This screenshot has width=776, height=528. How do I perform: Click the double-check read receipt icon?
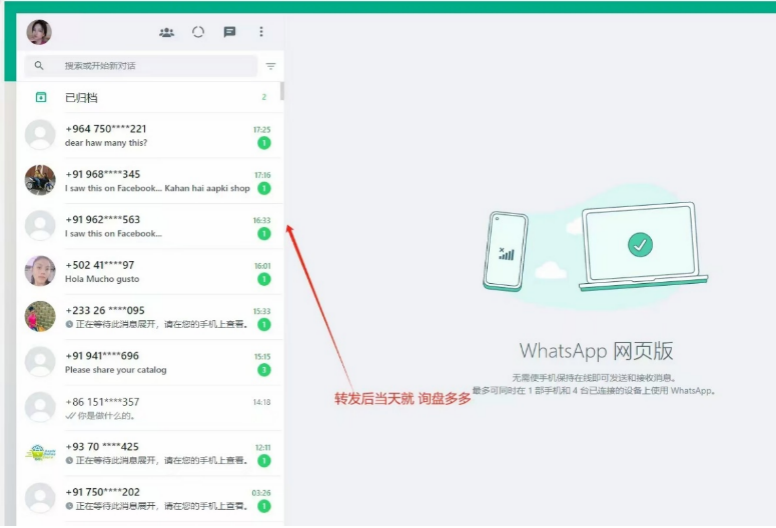point(70,416)
